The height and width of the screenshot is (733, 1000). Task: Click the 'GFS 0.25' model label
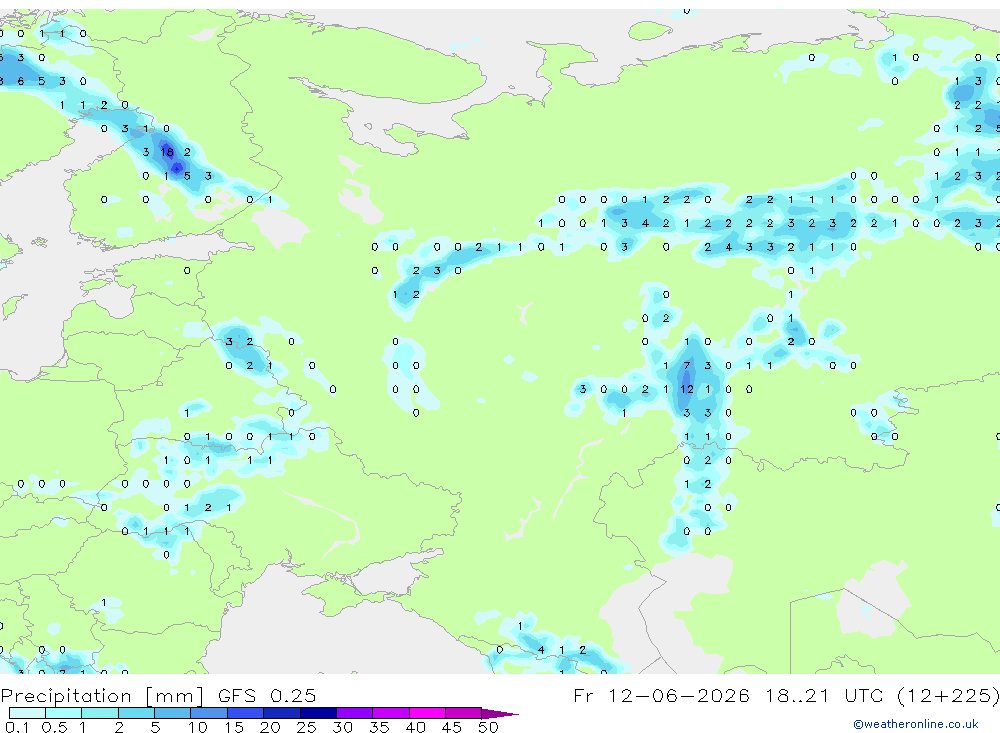(267, 695)
